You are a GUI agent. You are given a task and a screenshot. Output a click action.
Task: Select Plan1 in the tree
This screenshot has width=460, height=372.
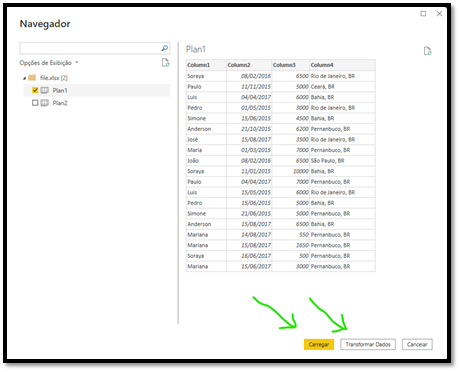[60, 90]
